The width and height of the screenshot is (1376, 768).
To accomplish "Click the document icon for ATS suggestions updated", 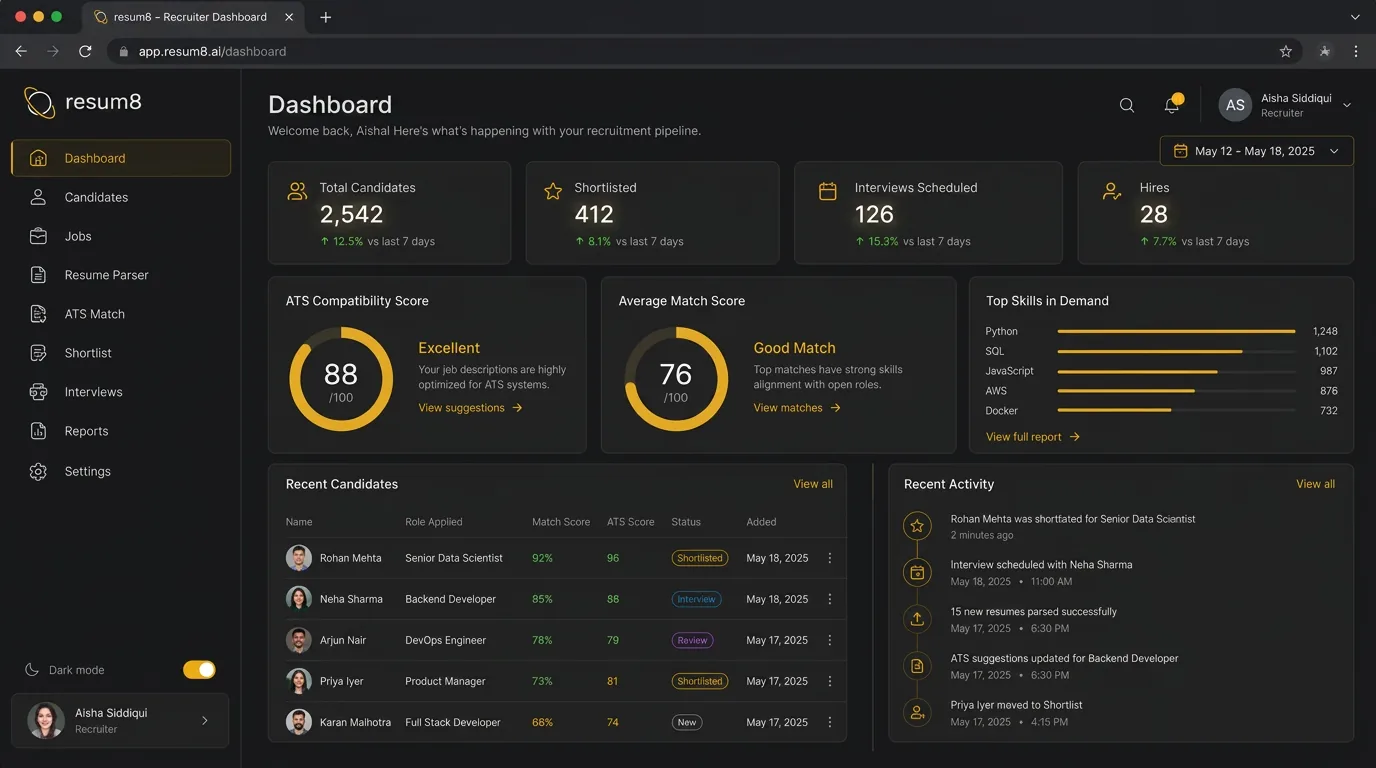I will [917, 666].
